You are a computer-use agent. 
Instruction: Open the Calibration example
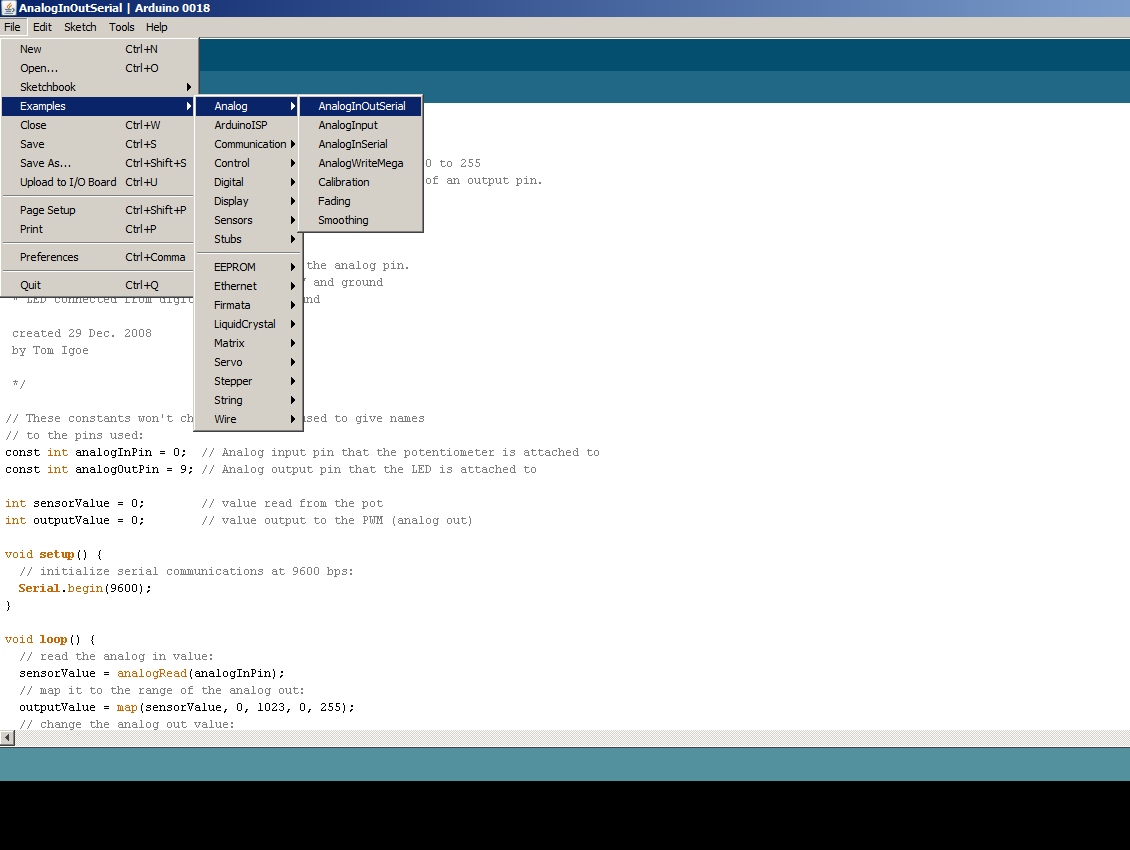pyautogui.click(x=344, y=182)
